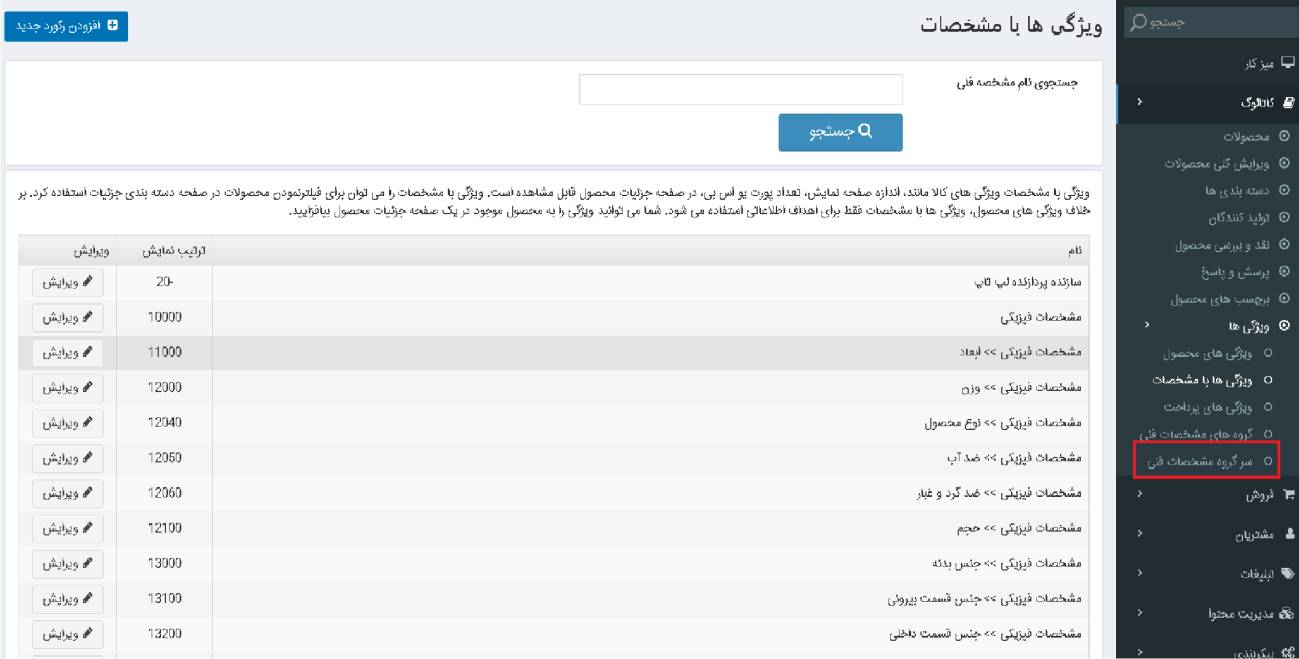Click the shopping cart icon beside فروش
Screen dimensions: 1299x659
click(1286, 495)
